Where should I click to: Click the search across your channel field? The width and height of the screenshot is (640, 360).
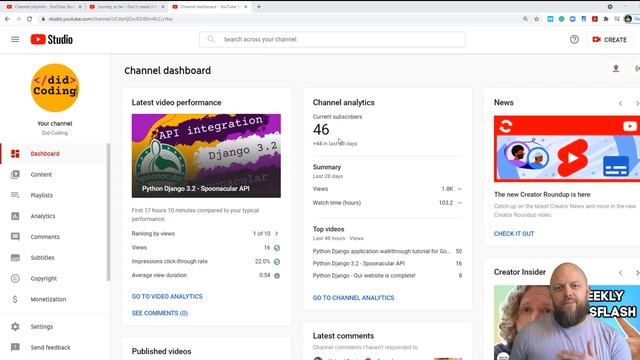coord(332,39)
